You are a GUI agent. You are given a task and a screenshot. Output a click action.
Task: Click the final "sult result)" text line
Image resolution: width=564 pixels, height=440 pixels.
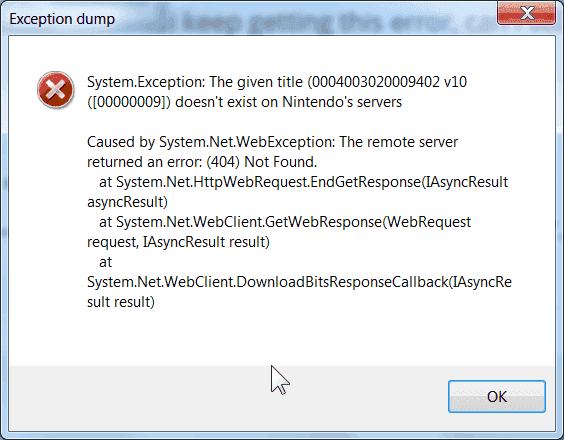click(x=121, y=302)
